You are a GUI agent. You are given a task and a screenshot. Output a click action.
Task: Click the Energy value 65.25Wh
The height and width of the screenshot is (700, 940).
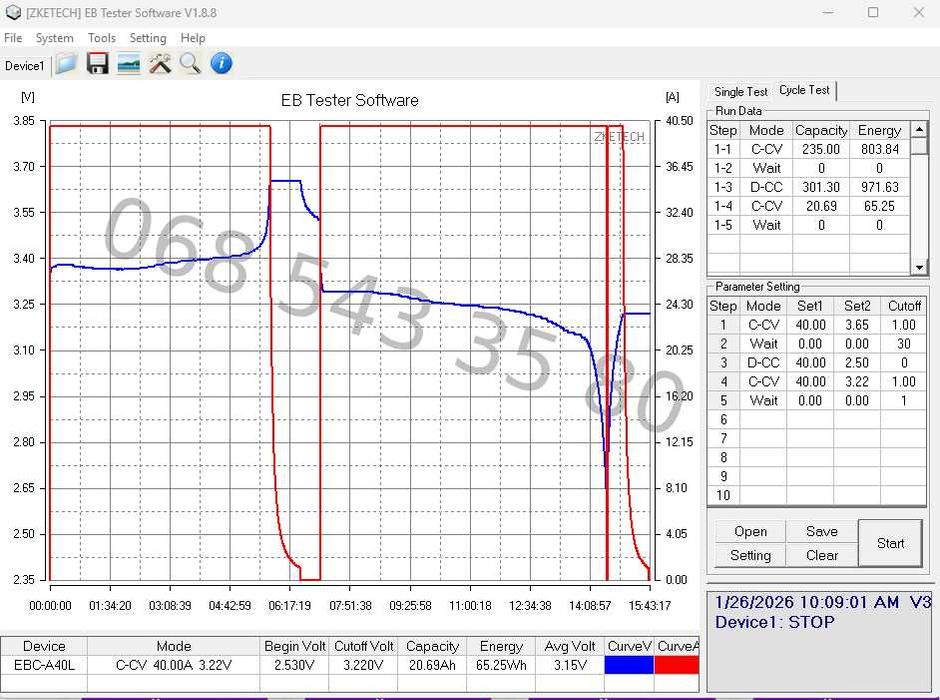coord(501,665)
